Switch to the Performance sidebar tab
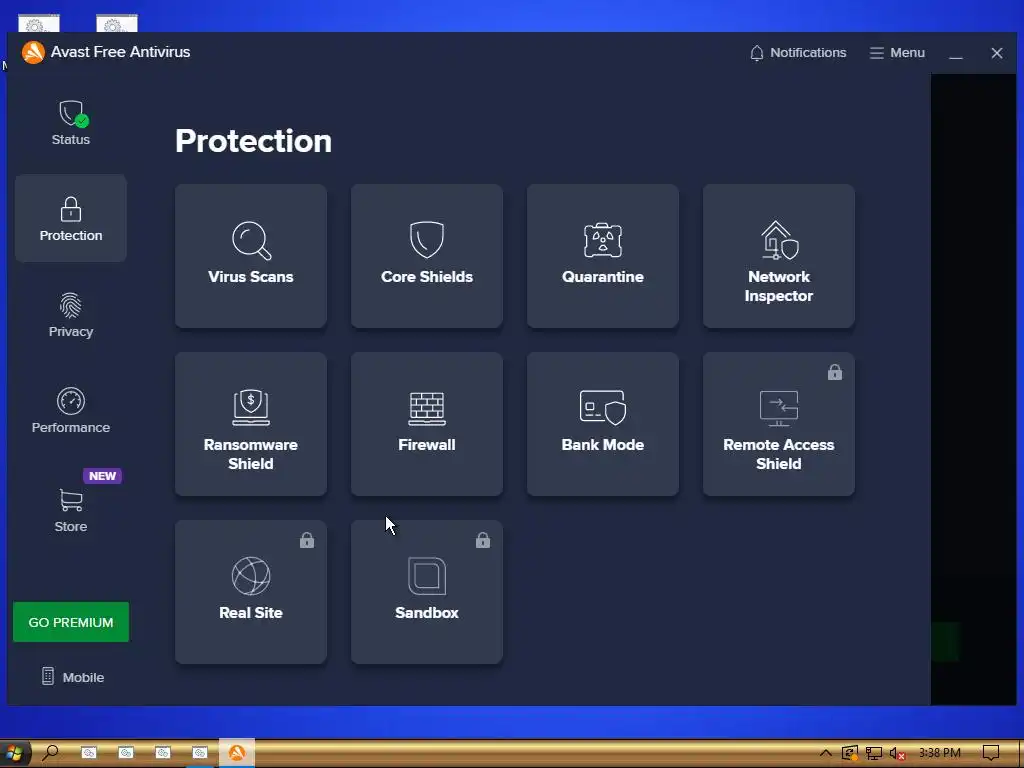This screenshot has height=768, width=1024. point(71,411)
